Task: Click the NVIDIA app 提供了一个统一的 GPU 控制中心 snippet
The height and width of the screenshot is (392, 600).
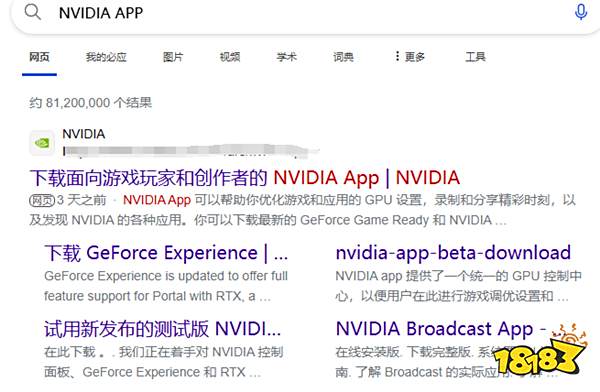Action: point(458,286)
